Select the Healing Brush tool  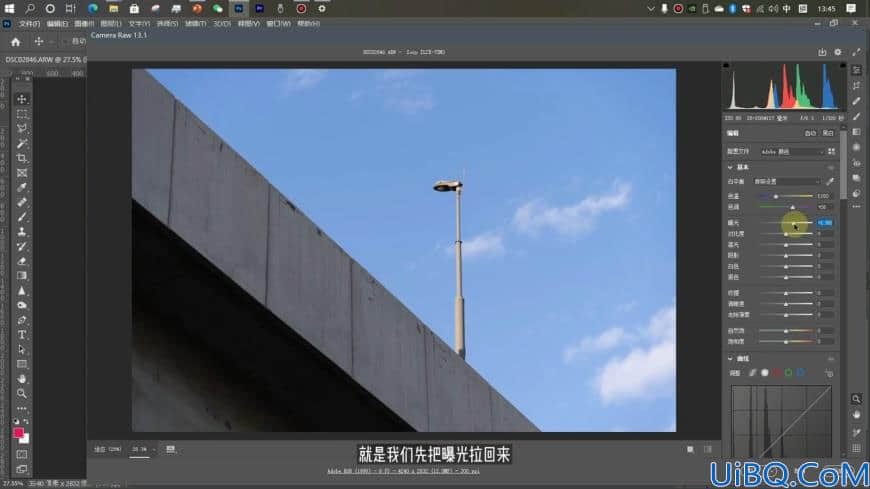pos(22,203)
